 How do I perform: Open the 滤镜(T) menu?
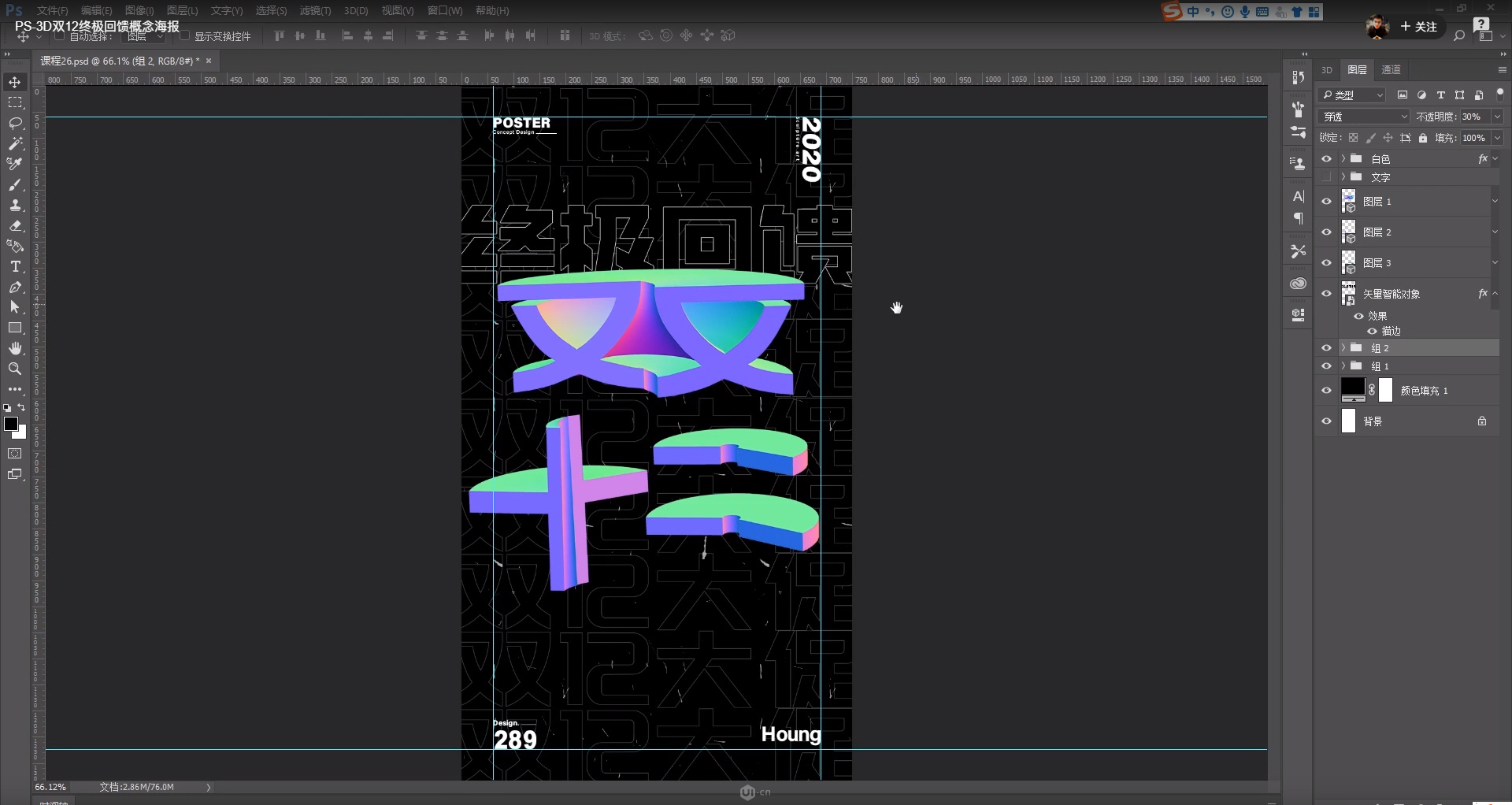[x=315, y=11]
